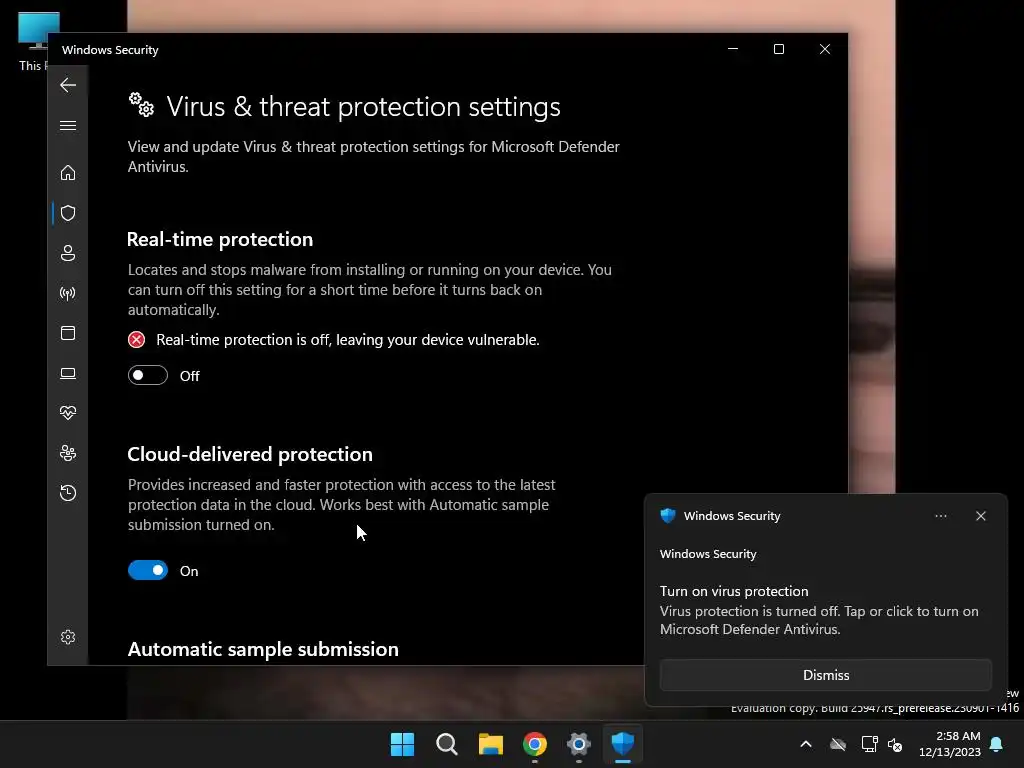Minimize the Windows Security window

coord(733,49)
